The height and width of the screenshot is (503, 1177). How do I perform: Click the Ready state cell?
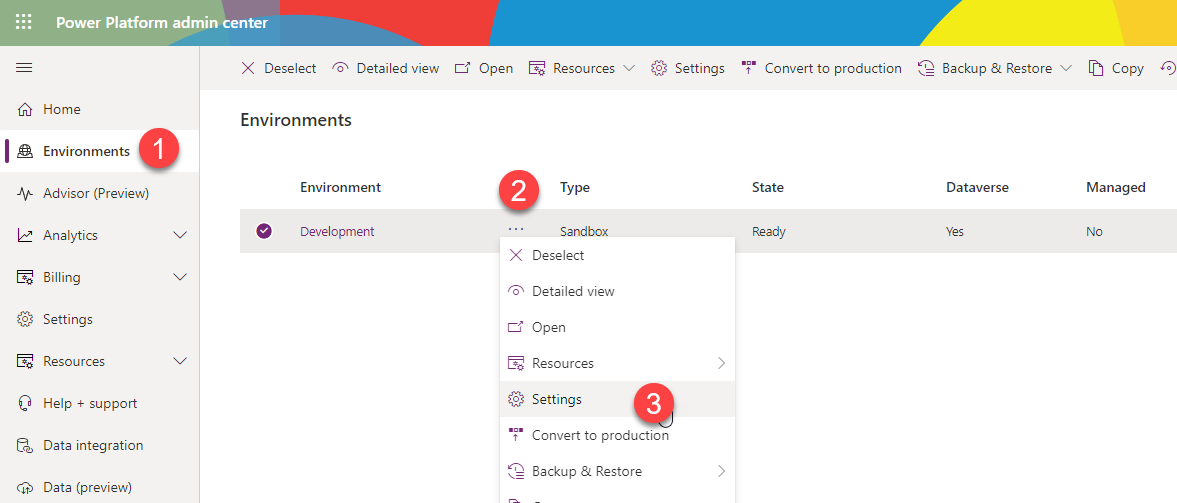click(769, 231)
